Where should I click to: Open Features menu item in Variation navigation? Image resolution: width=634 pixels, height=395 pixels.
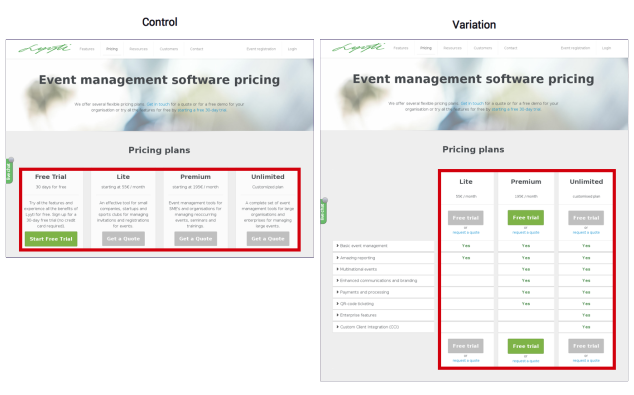coord(401,48)
